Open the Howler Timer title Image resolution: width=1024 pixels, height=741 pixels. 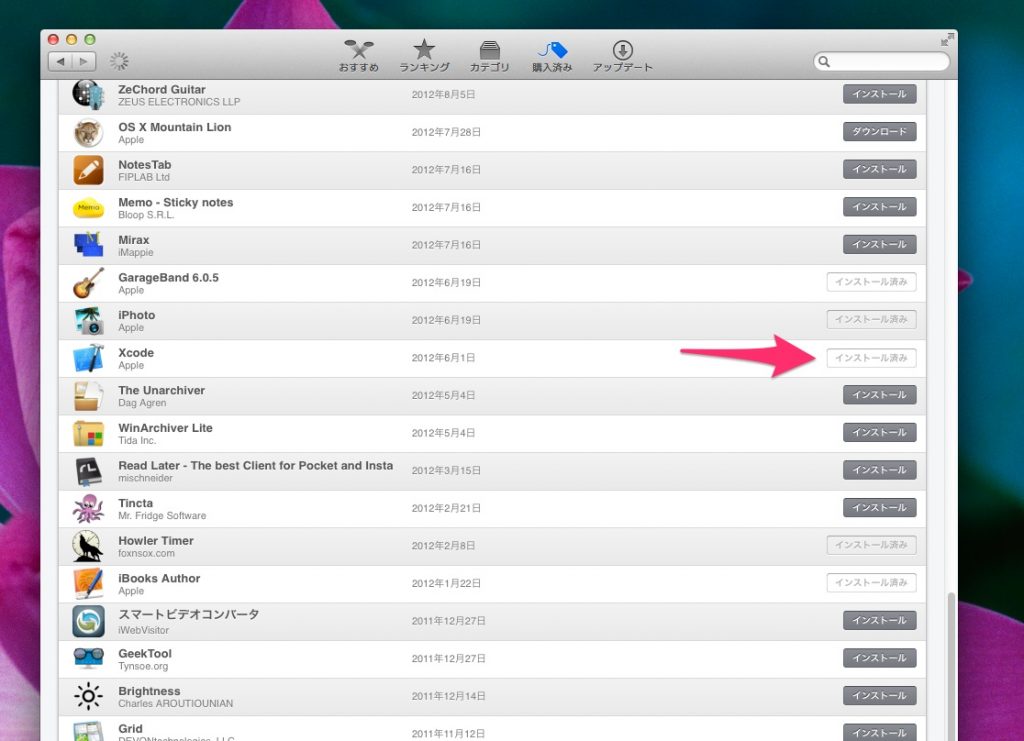[x=156, y=541]
